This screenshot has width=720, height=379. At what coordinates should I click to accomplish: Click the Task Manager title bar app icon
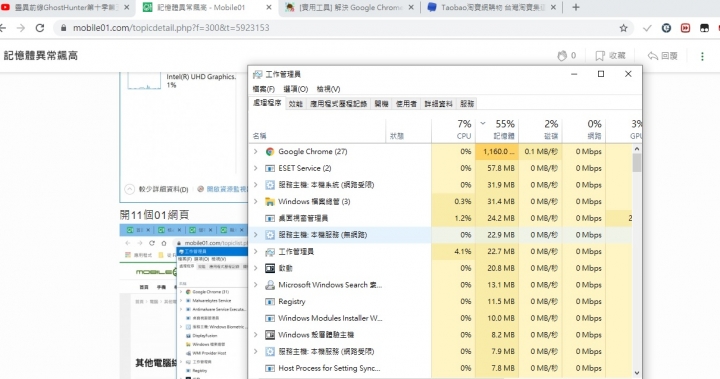258,74
